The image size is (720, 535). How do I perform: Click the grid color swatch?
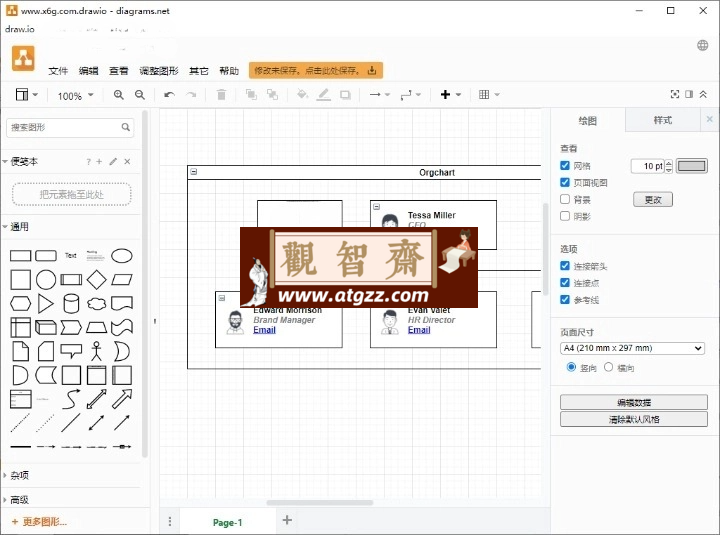point(692,166)
